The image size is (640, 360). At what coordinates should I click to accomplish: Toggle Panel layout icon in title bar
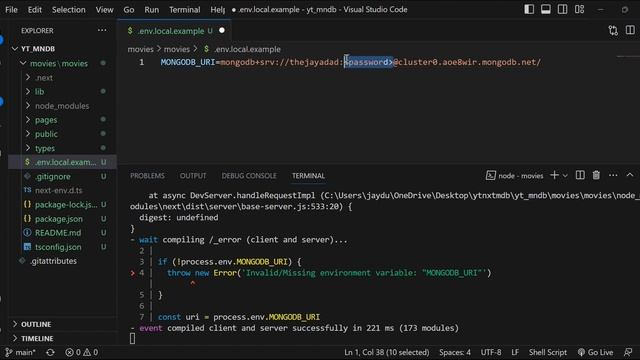[x=546, y=9]
